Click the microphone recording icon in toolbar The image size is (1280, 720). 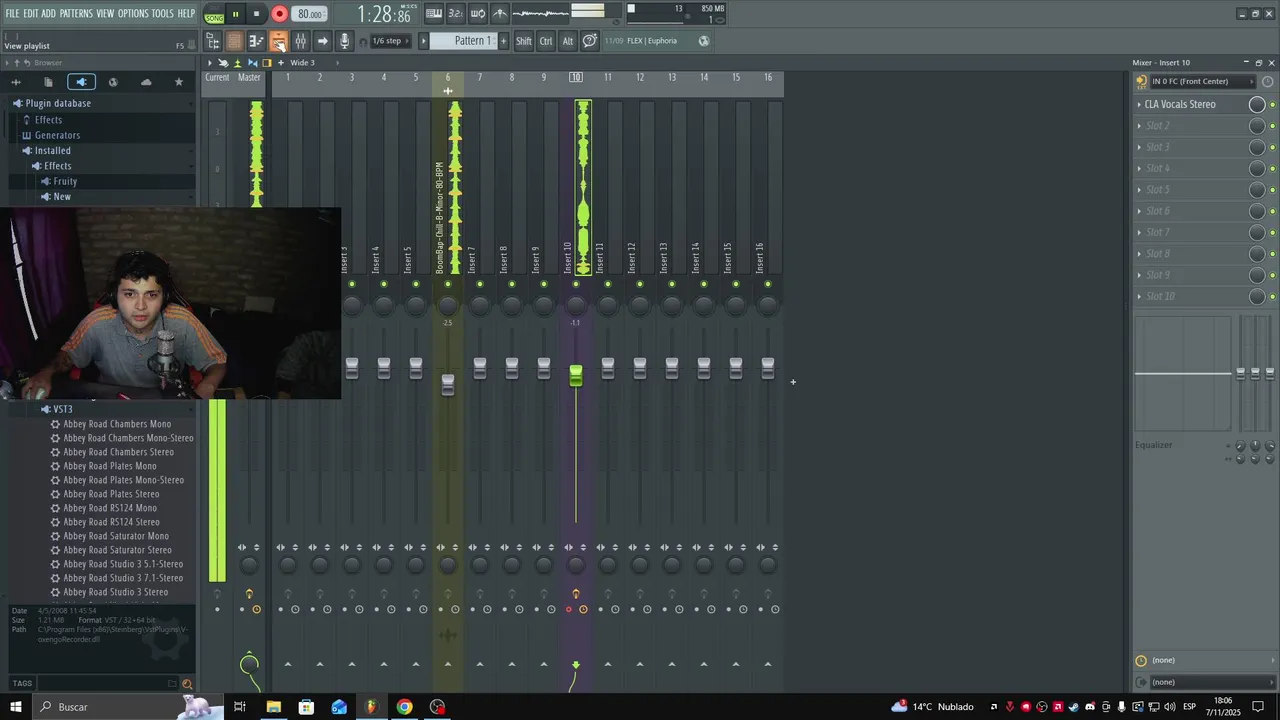[344, 41]
